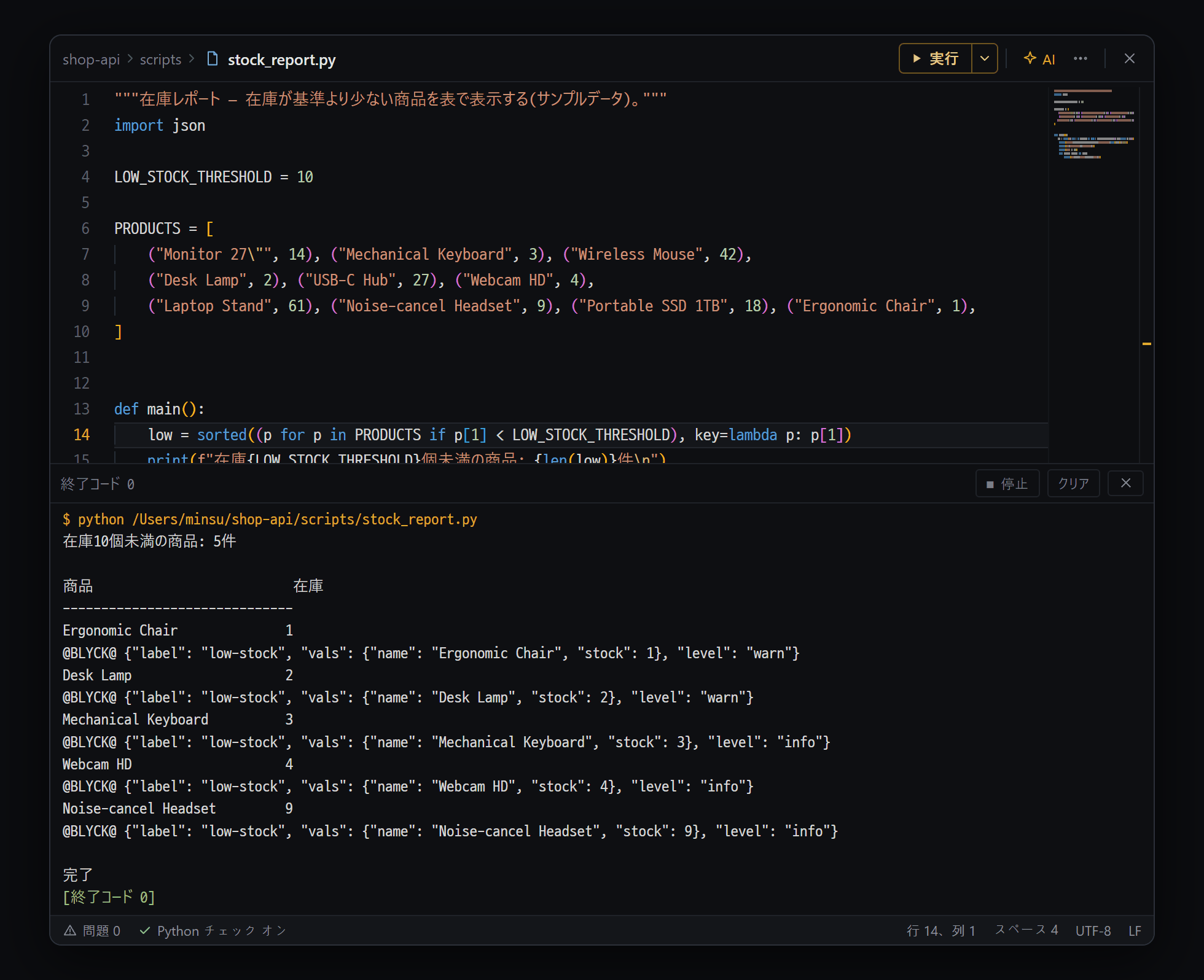Change the LF line ending setting

1135,931
